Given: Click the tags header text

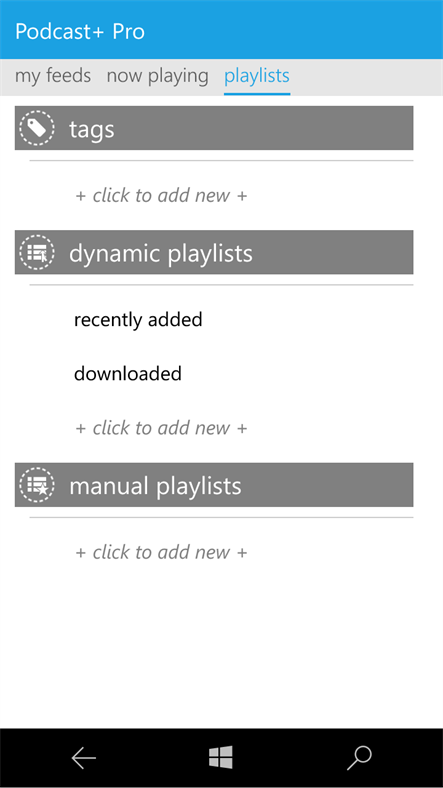Looking at the screenshot, I should (x=92, y=130).
